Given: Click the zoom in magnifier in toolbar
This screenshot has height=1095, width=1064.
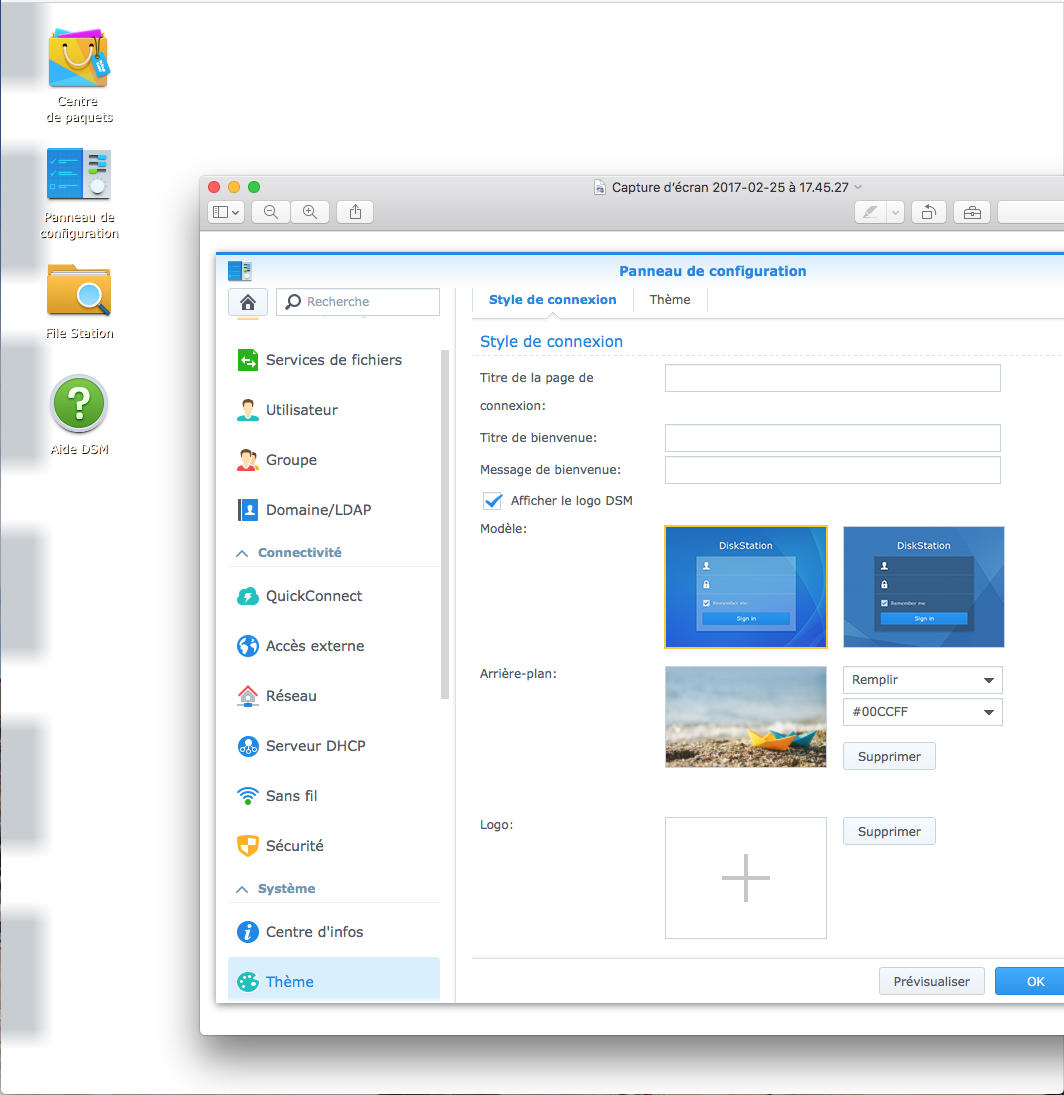Looking at the screenshot, I should pos(310,212).
